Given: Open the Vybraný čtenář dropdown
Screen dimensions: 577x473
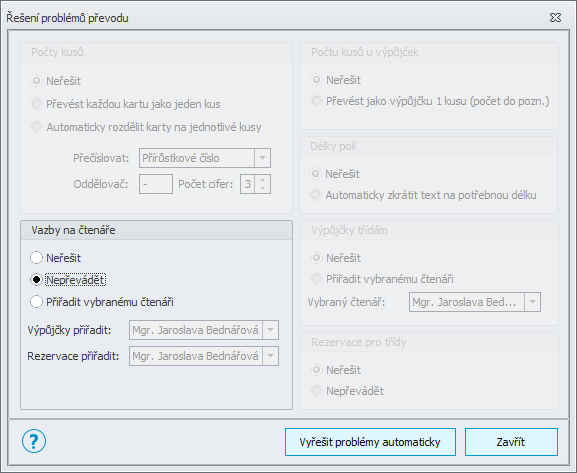Looking at the screenshot, I should pos(532,302).
